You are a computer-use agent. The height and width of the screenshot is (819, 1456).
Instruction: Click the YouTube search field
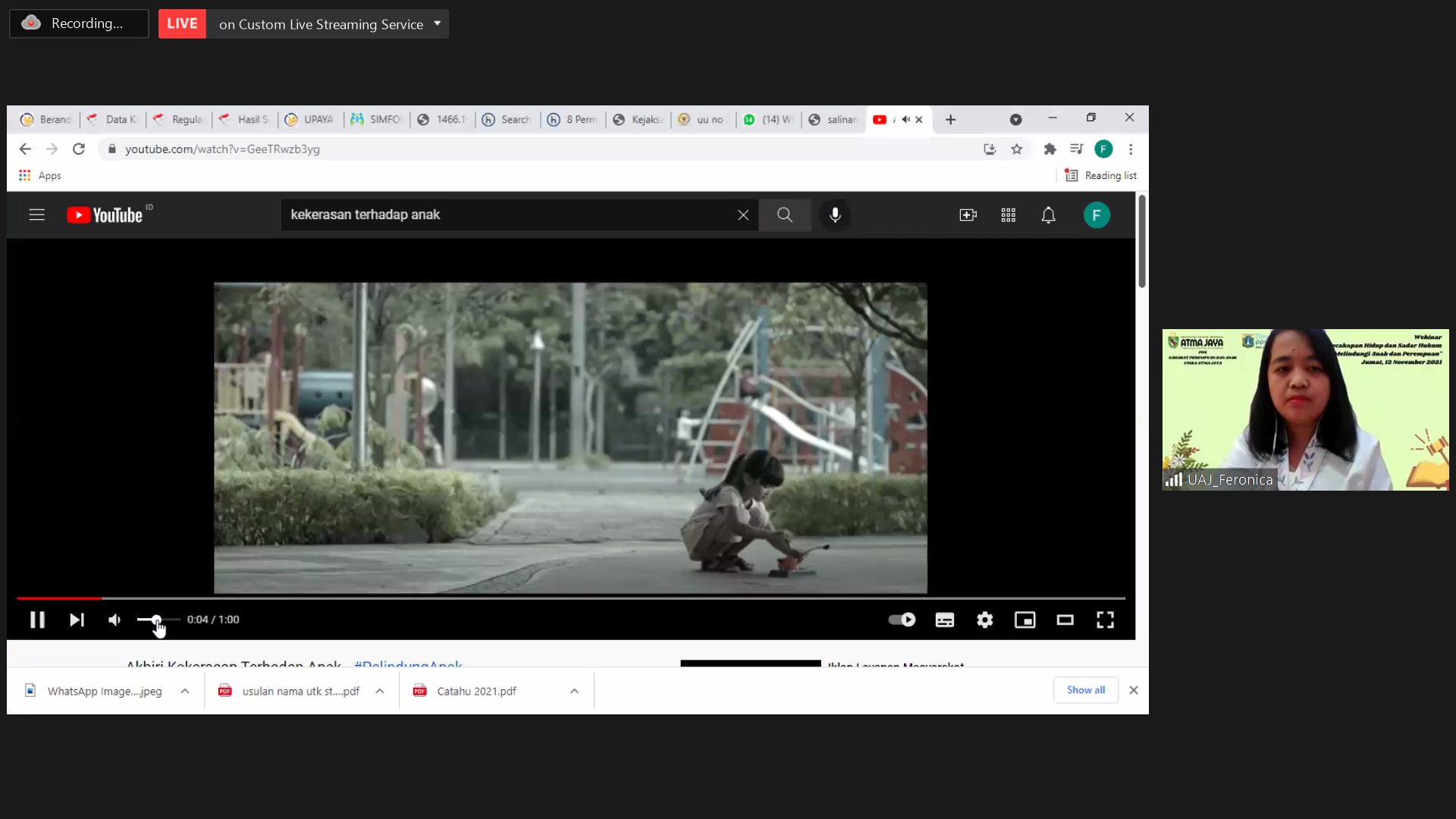coord(508,215)
